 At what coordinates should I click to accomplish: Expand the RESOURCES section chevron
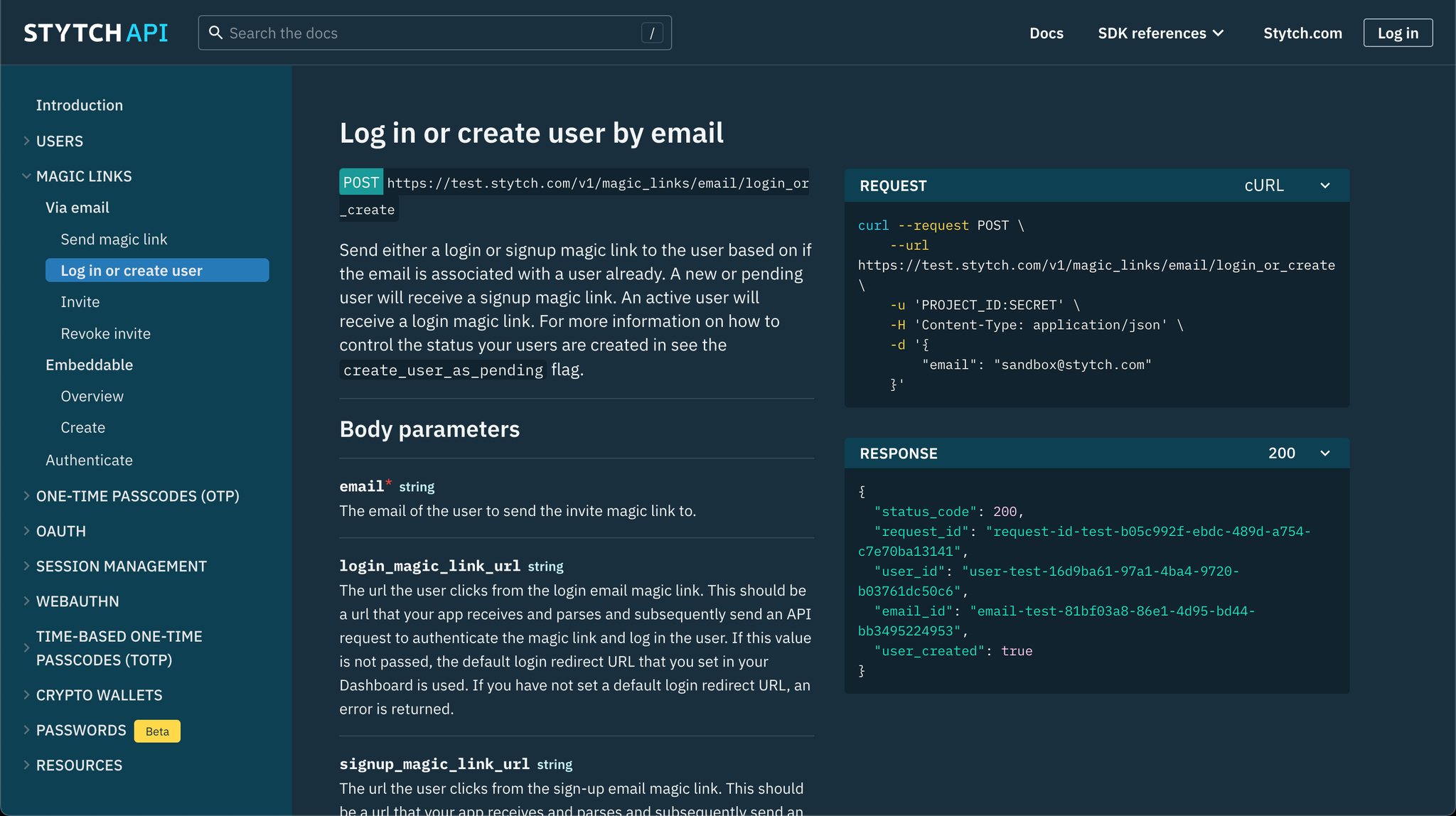(x=26, y=765)
